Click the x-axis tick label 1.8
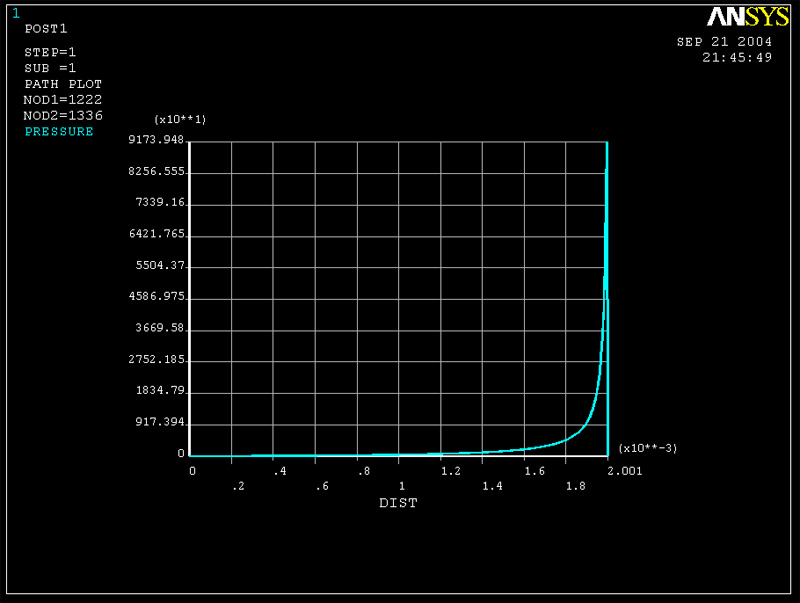The height and width of the screenshot is (603, 800). point(576,487)
